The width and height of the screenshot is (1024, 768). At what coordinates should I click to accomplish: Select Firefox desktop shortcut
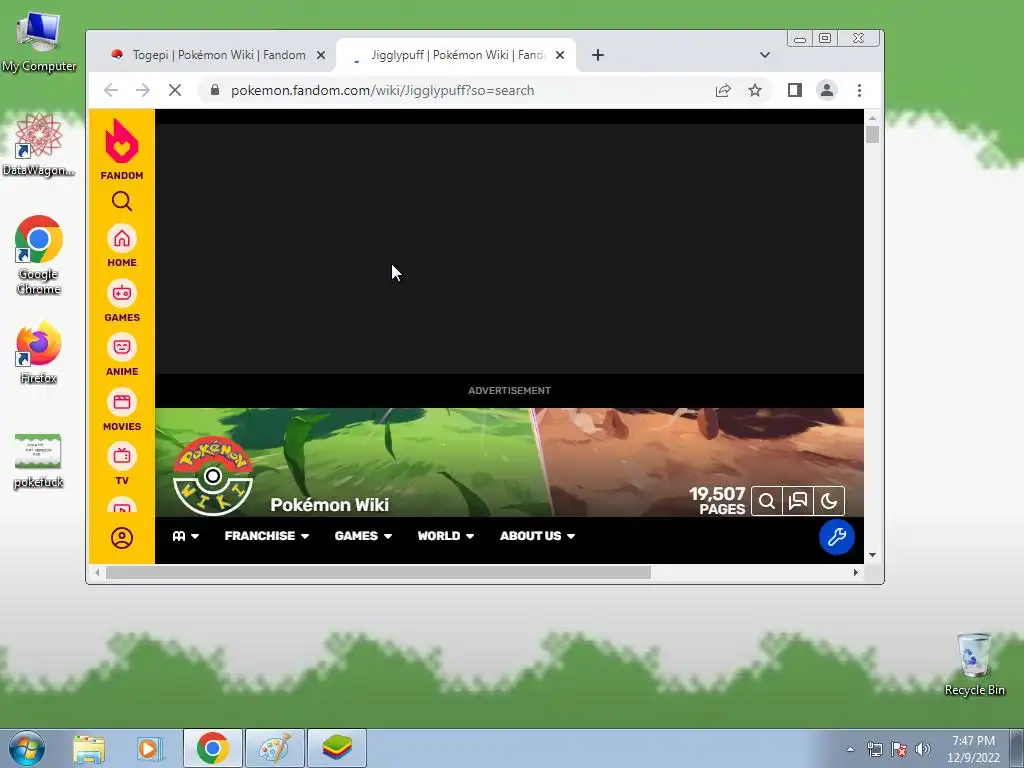point(39,352)
